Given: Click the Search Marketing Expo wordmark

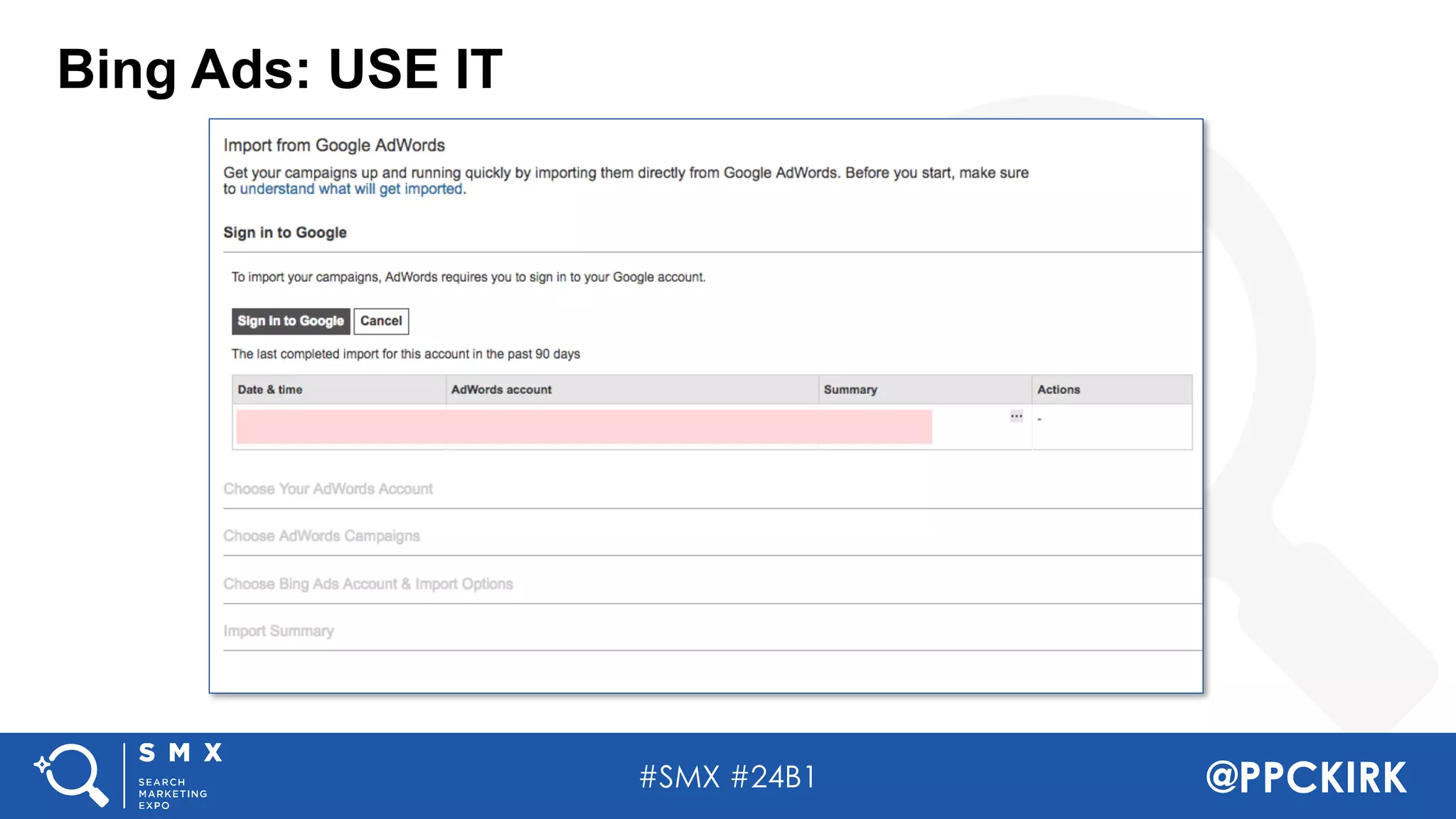Looking at the screenshot, I should coord(173,793).
